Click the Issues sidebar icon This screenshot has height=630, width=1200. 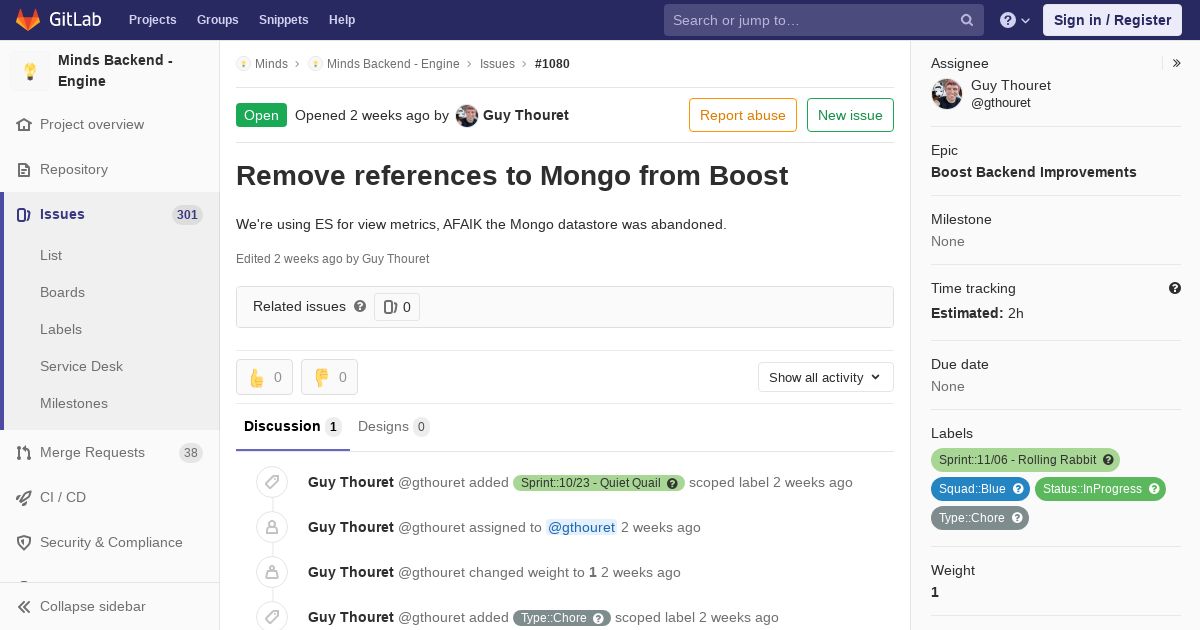(24, 215)
